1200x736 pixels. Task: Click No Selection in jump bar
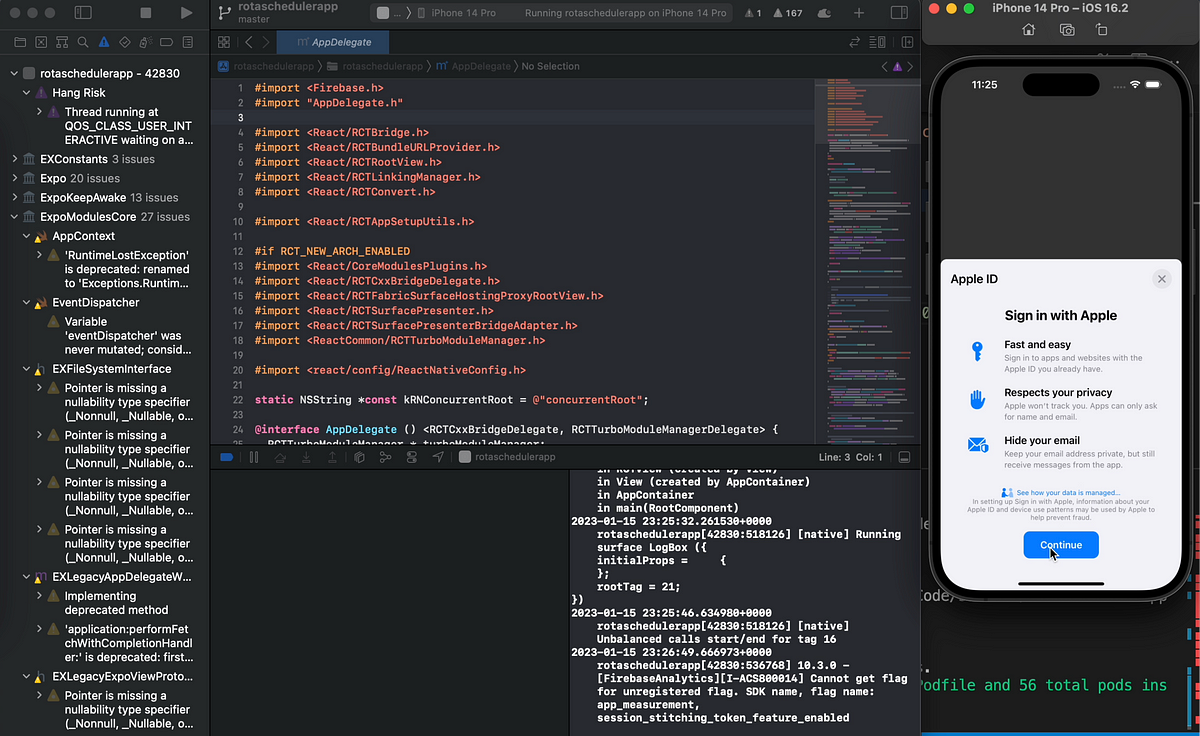[x=550, y=66]
